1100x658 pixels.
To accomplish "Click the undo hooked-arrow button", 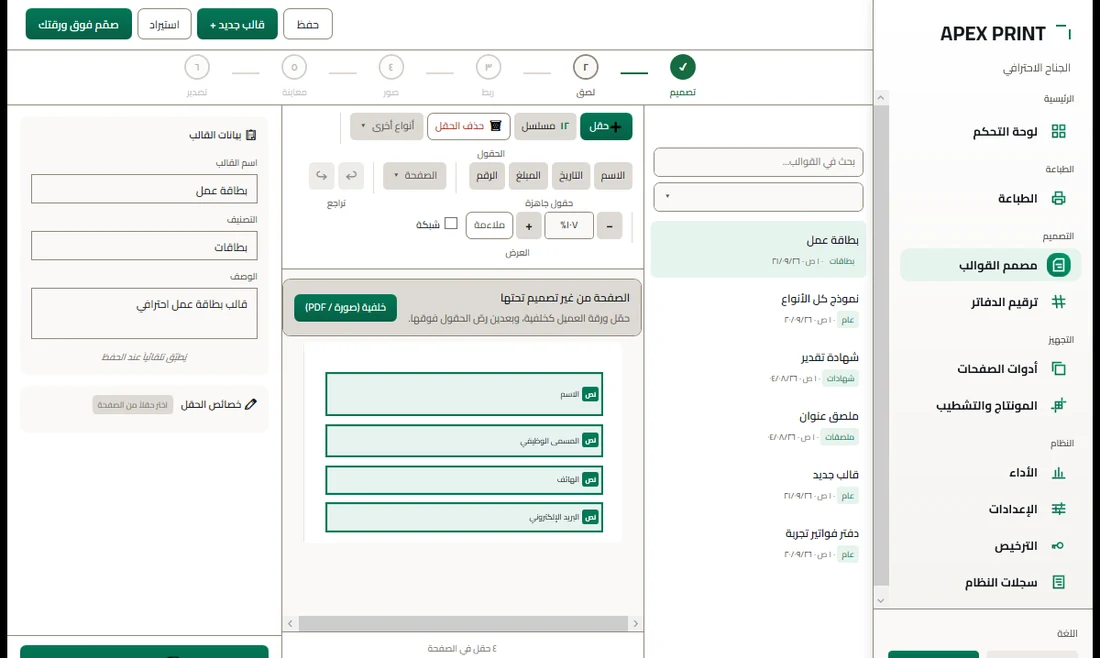I will (351, 175).
